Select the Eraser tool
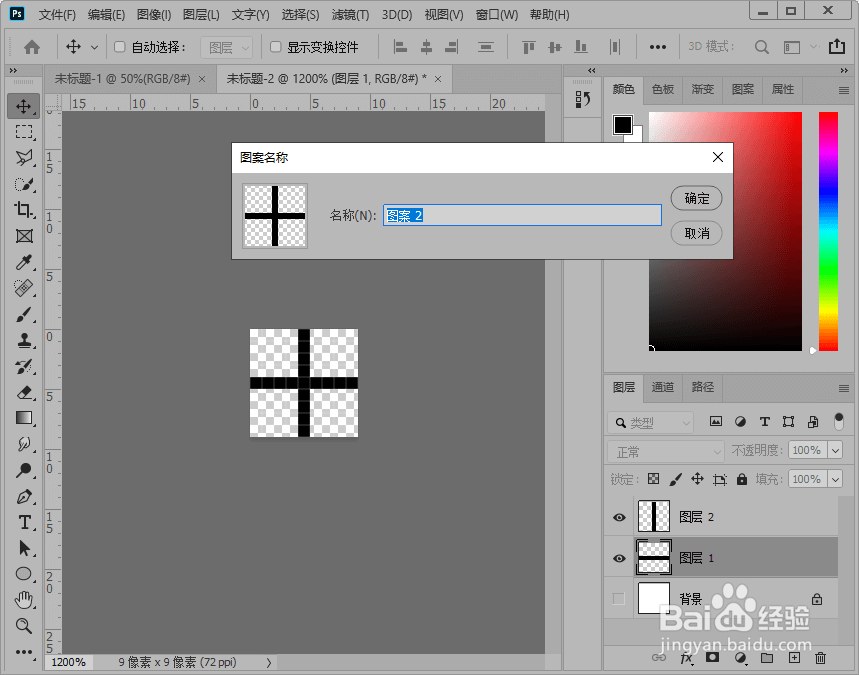Image resolution: width=859 pixels, height=675 pixels. click(24, 392)
